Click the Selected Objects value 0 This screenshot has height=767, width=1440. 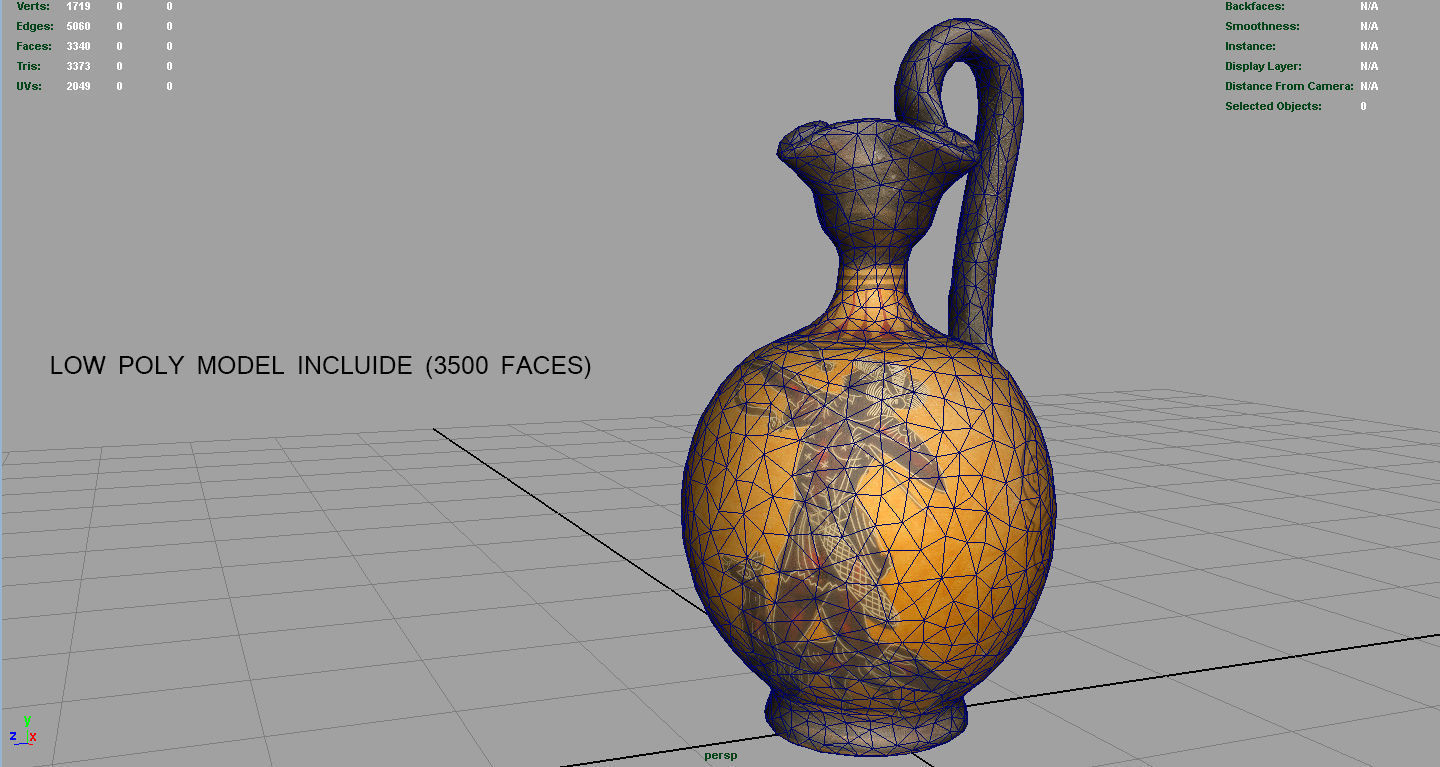click(x=1363, y=106)
